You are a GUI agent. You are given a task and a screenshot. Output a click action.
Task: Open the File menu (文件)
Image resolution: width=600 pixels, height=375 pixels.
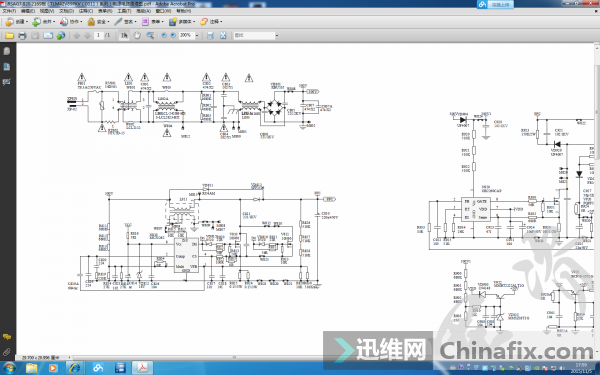coord(9,11)
